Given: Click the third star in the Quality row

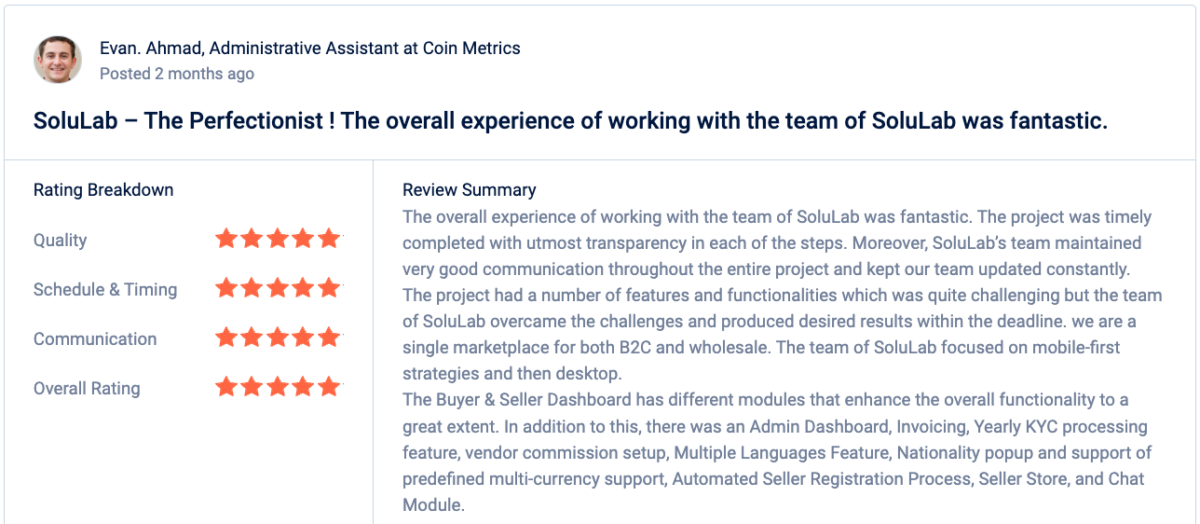Looking at the screenshot, I should tap(278, 239).
